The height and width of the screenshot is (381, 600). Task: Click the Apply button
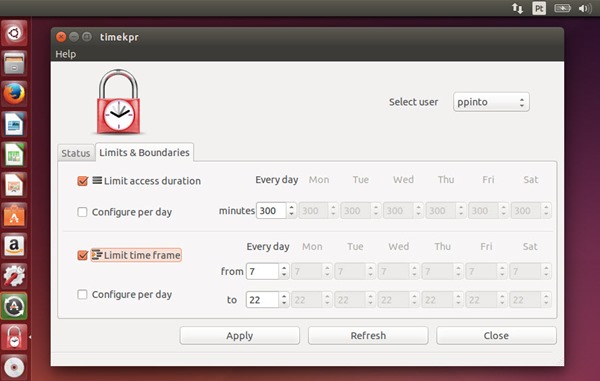pos(240,335)
